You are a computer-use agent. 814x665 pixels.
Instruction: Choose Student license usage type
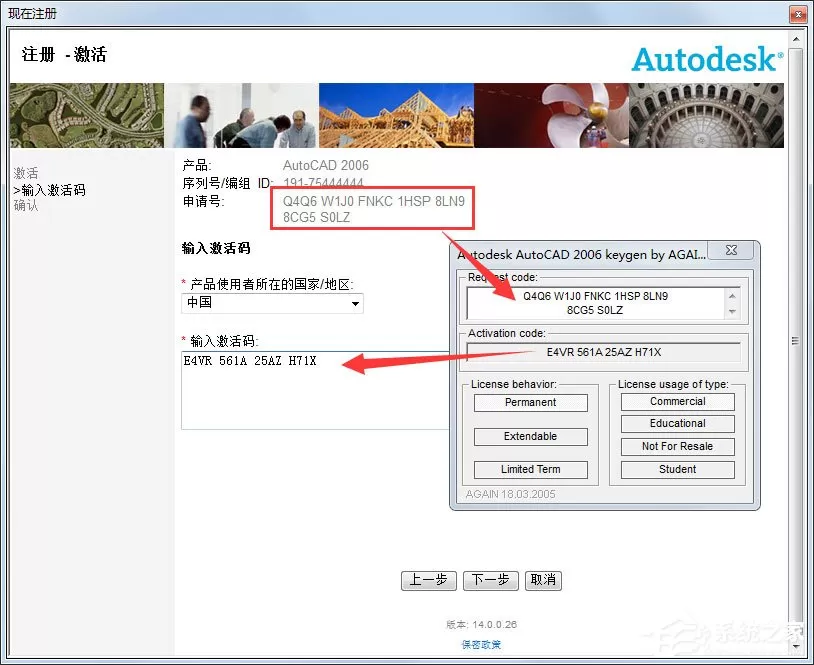click(677, 469)
